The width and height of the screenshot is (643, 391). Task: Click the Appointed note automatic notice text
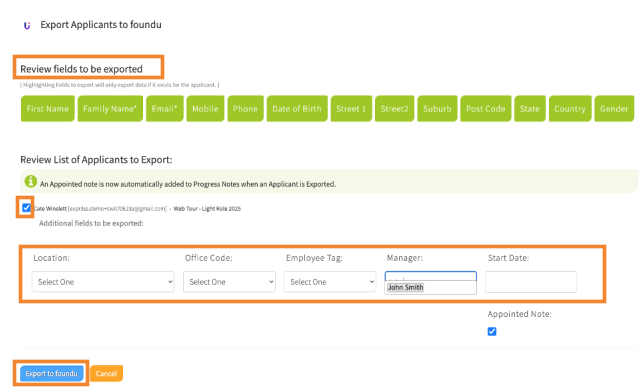188,184
